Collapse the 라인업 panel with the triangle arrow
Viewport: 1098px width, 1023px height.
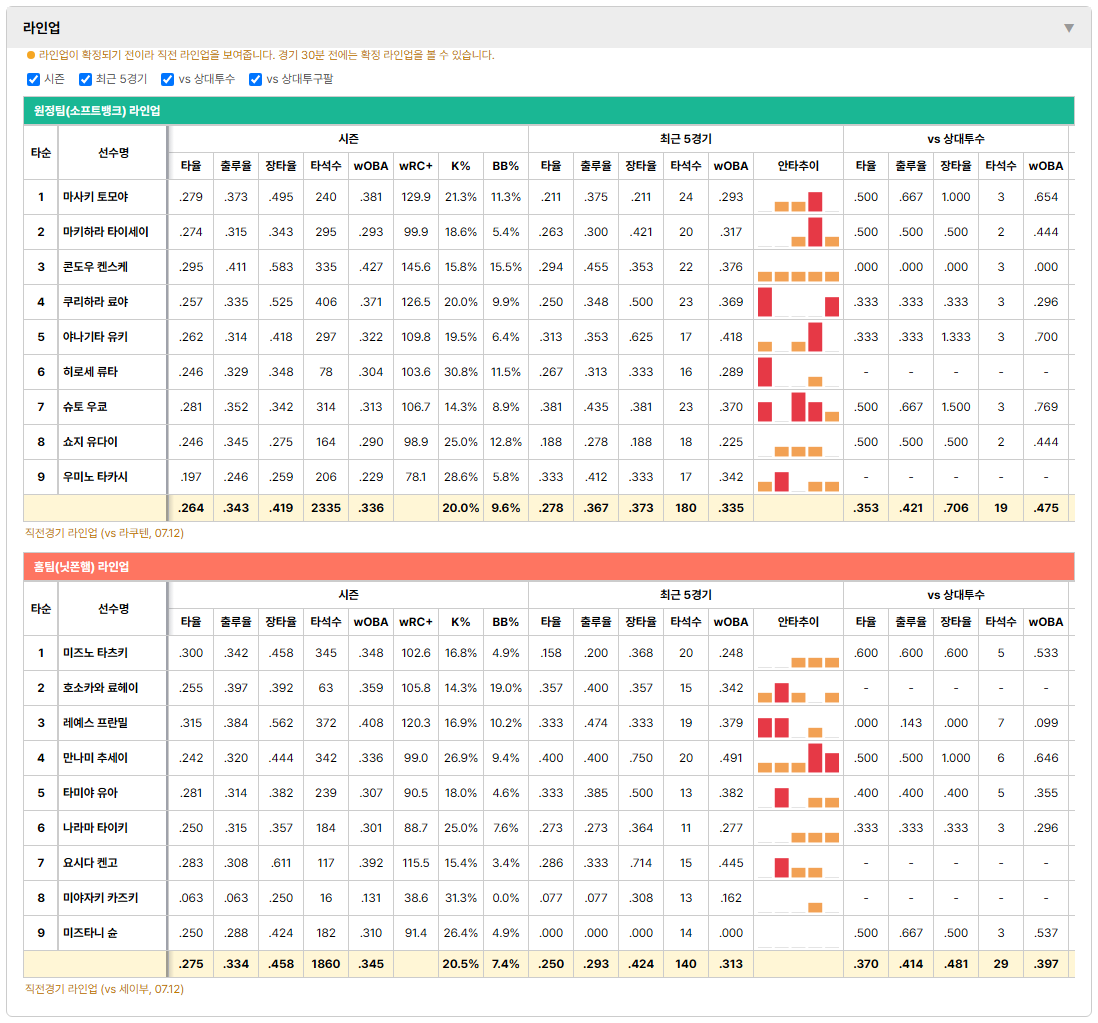coord(1069,28)
